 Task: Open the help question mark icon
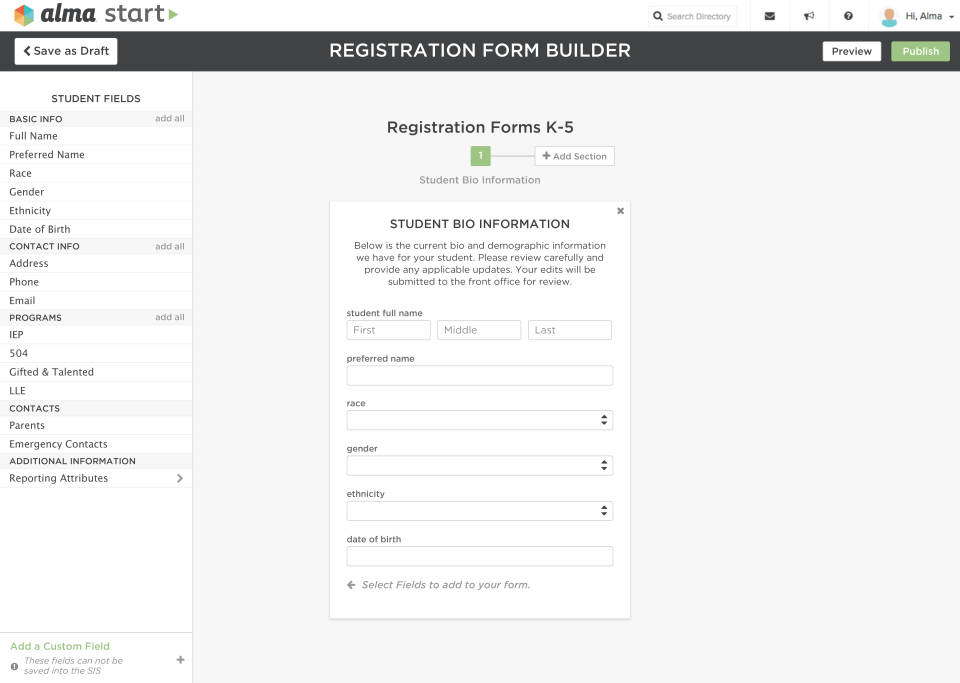tap(848, 16)
